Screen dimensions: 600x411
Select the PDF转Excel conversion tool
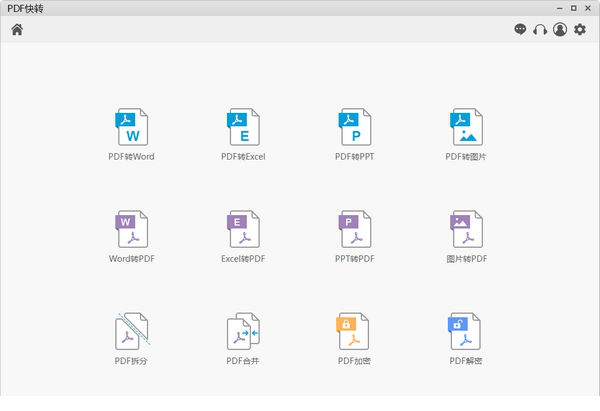click(x=243, y=127)
